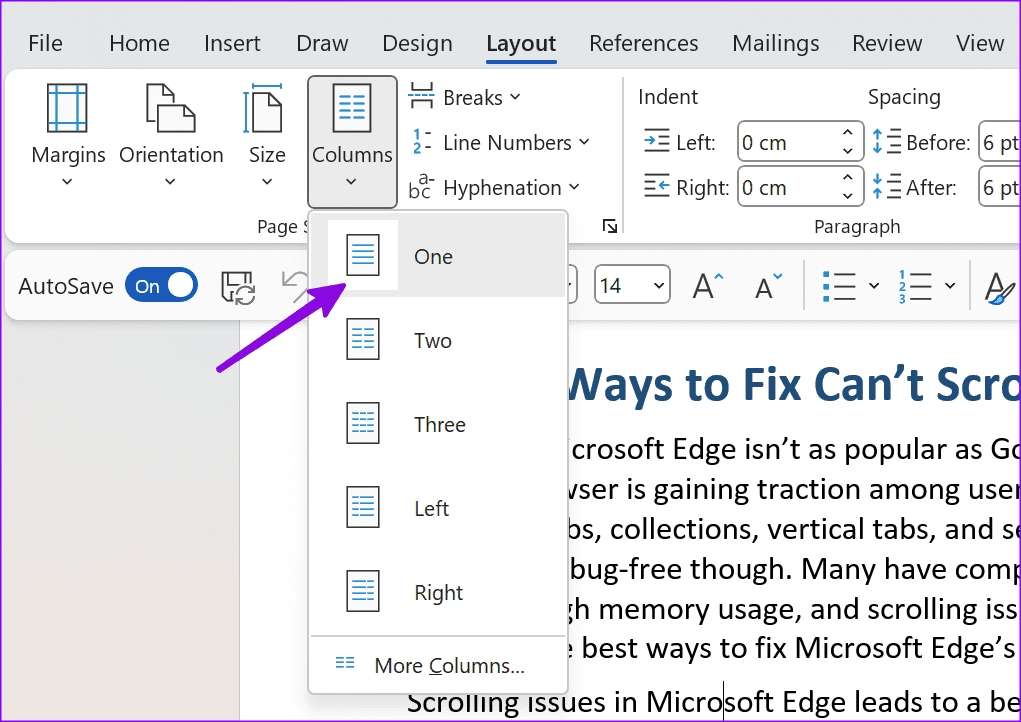Open the Line Numbers dropdown
1021x722 pixels.
click(501, 143)
